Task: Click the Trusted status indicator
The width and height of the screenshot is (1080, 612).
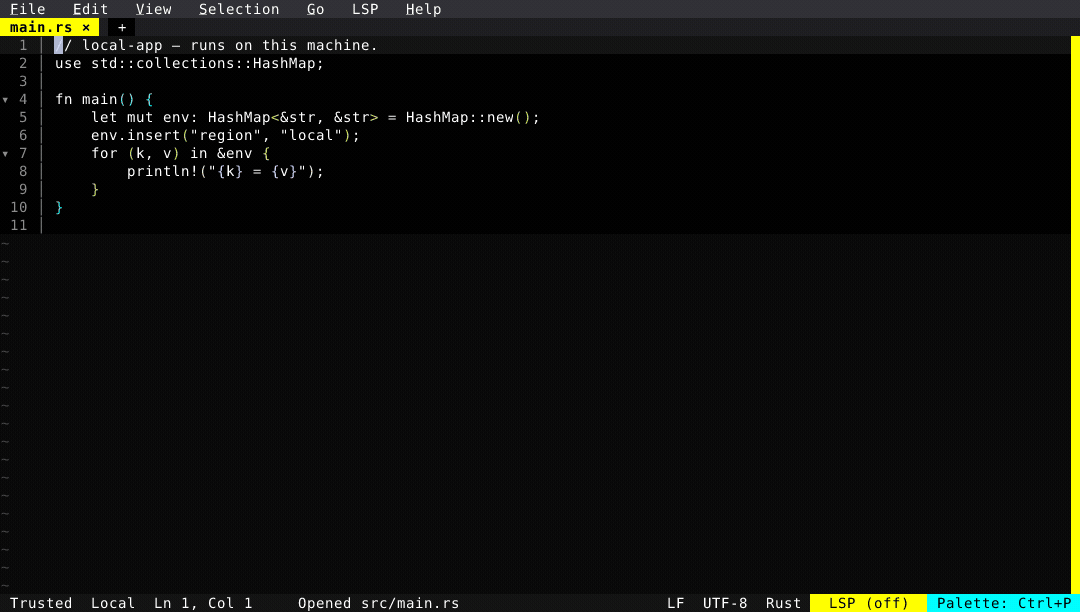Action: tap(41, 603)
